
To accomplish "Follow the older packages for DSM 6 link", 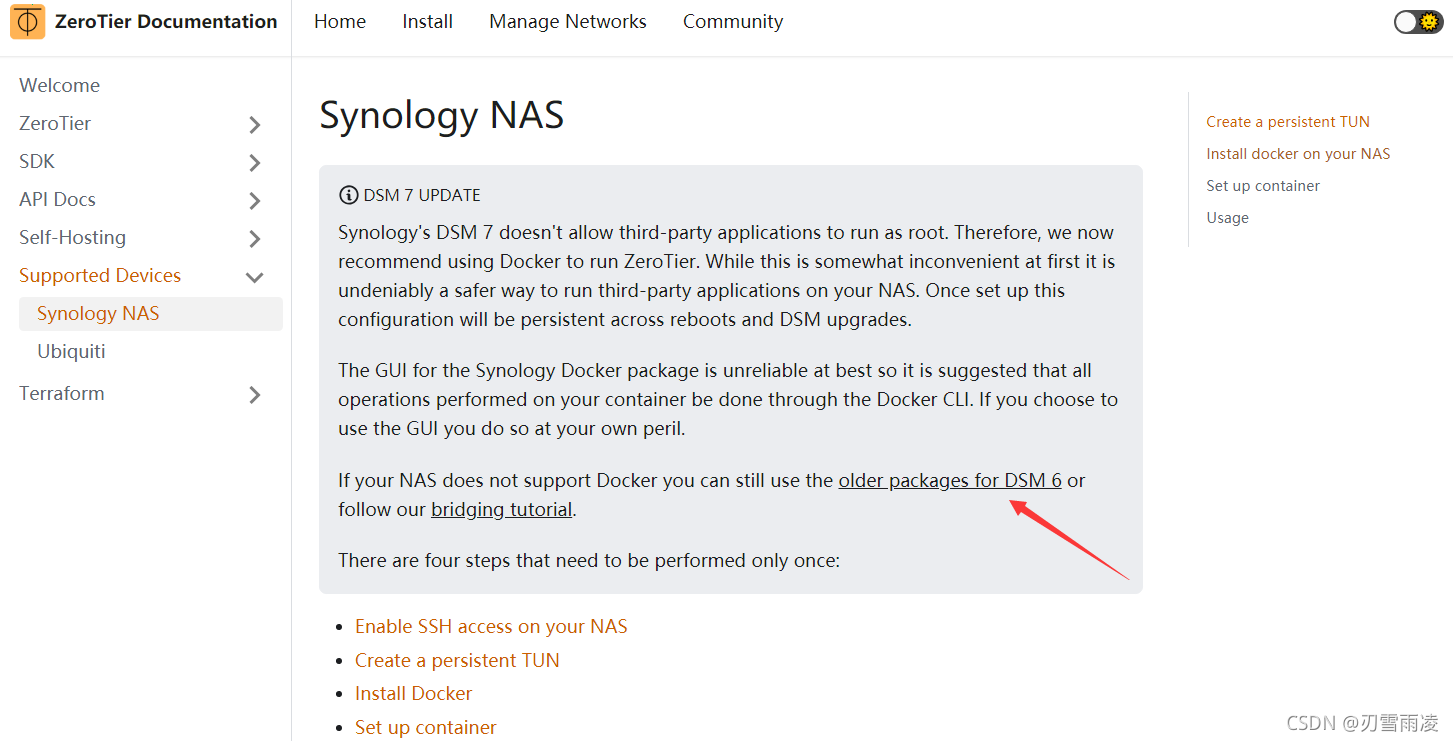I will [x=950, y=480].
